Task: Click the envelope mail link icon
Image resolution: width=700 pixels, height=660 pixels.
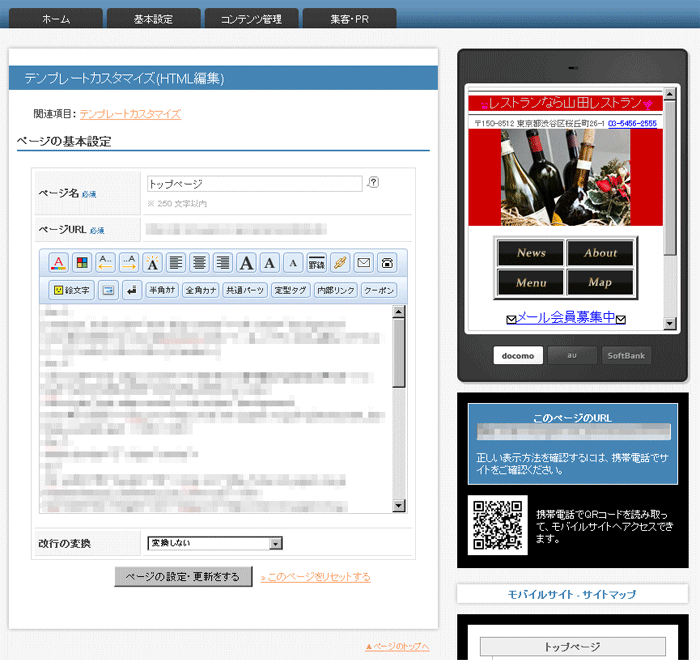Action: point(363,263)
